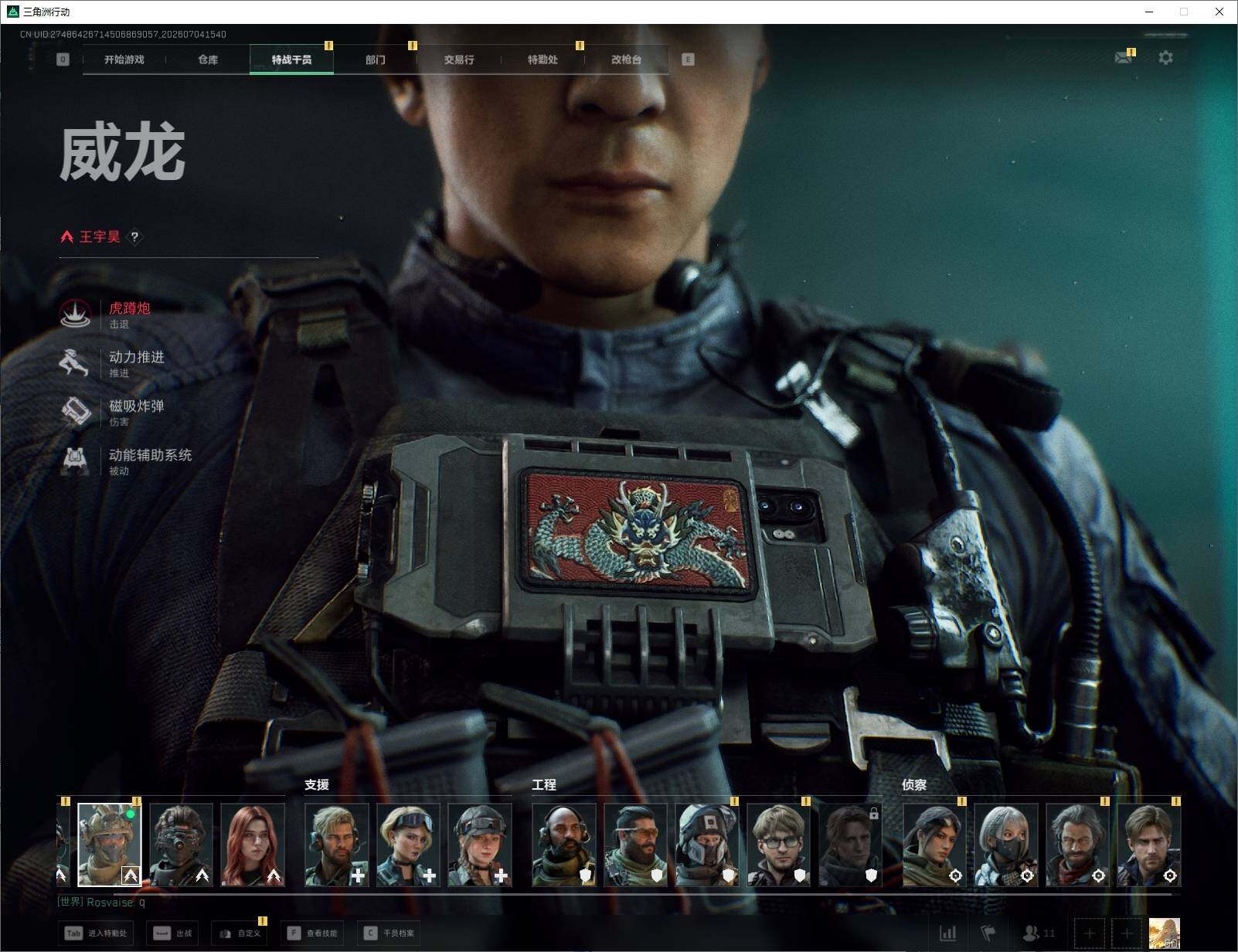1238x952 pixels.
Task: Select the 虎蹲炮 skill icon
Action: point(76,314)
